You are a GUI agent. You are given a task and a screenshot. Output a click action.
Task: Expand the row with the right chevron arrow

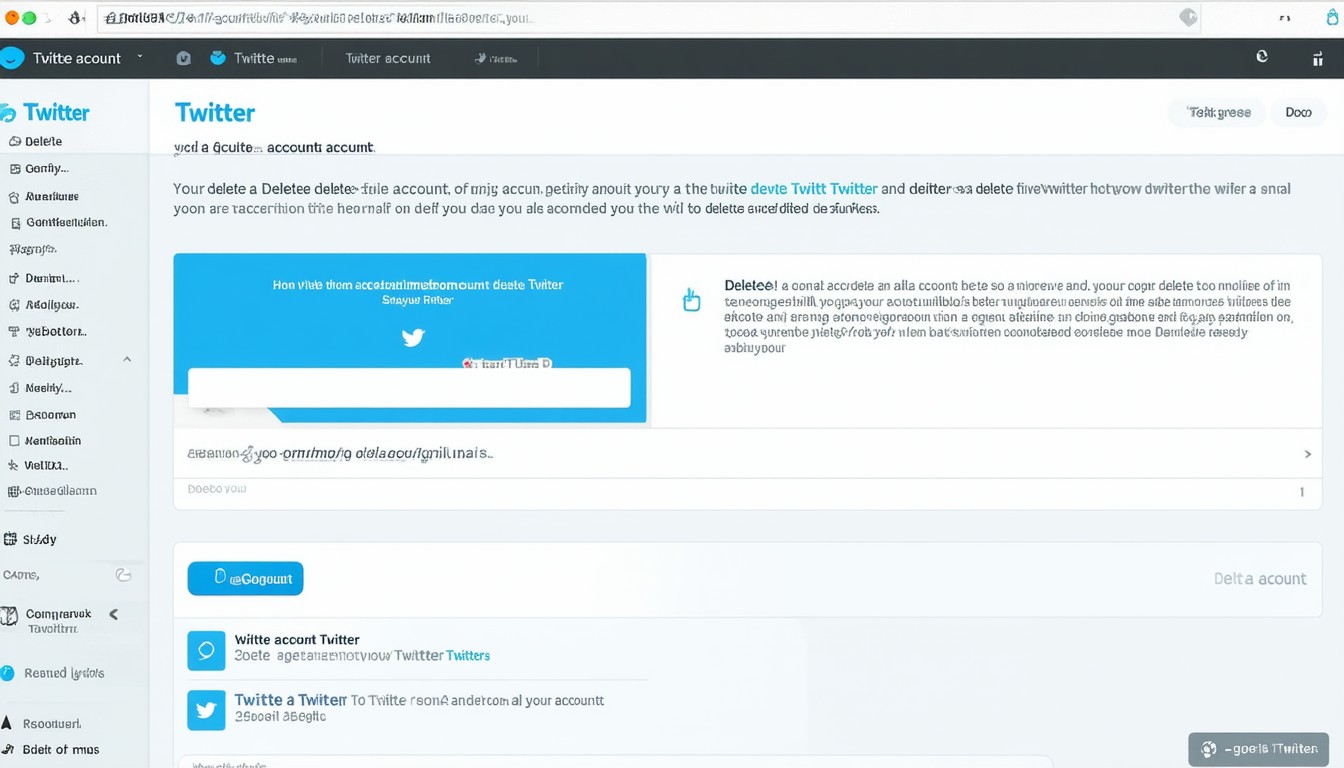1307,454
